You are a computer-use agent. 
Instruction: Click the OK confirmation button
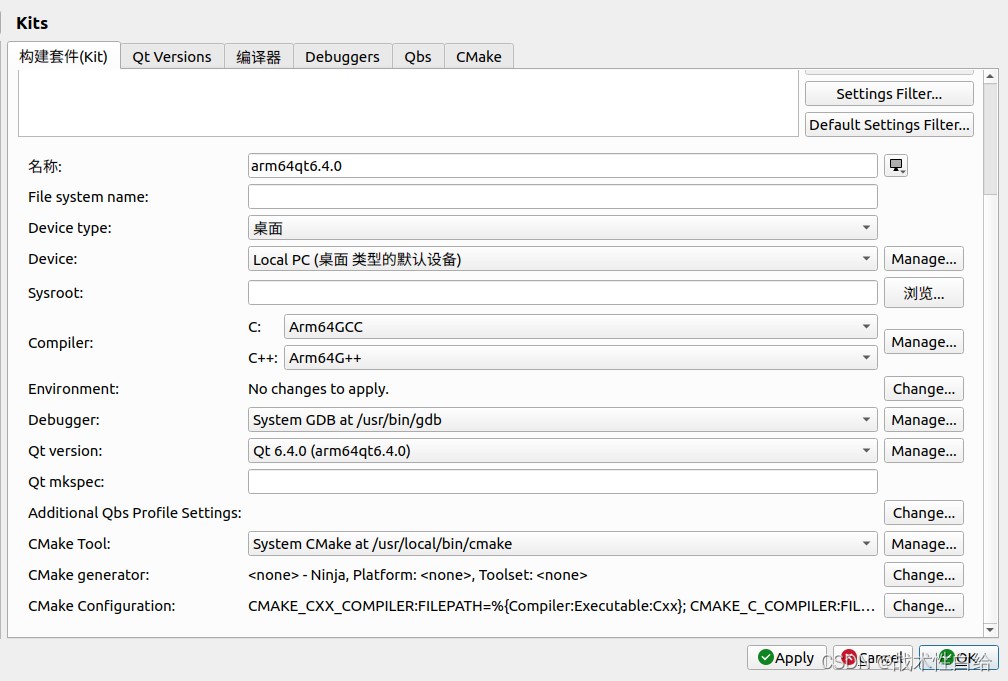click(x=958, y=657)
